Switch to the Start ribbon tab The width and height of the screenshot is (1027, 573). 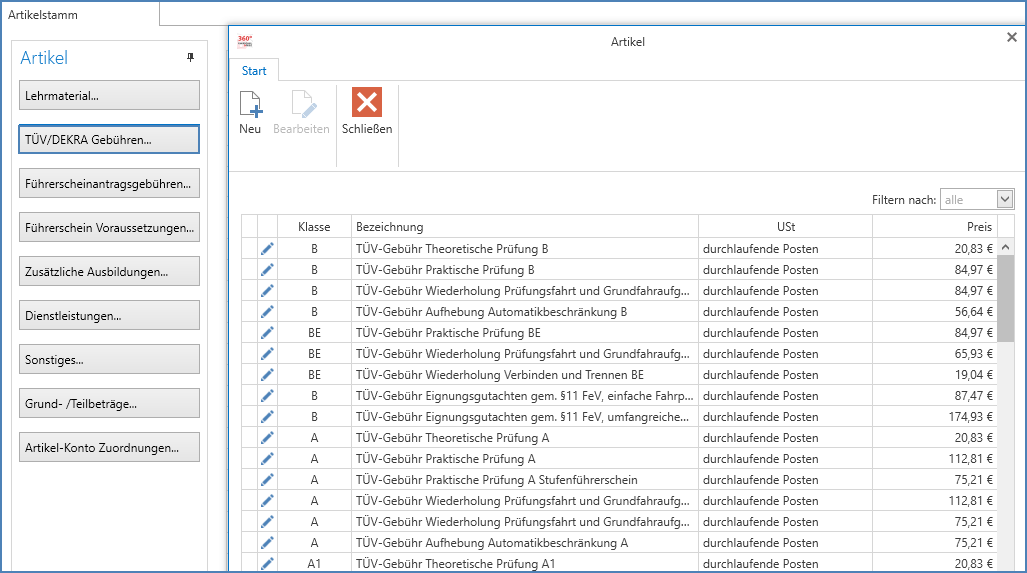tap(254, 71)
